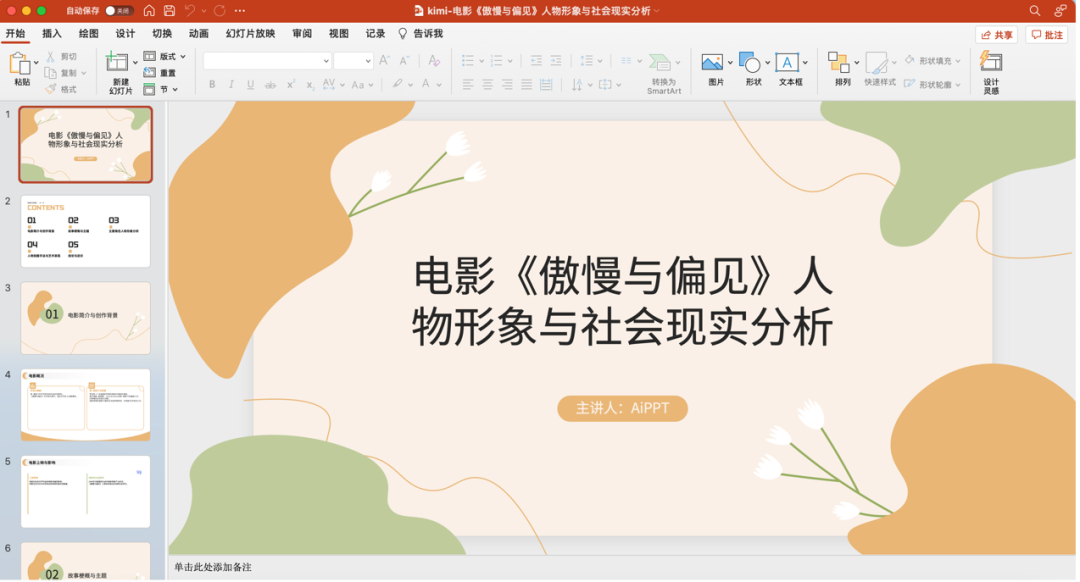Click the 共享 share button

click(997, 34)
